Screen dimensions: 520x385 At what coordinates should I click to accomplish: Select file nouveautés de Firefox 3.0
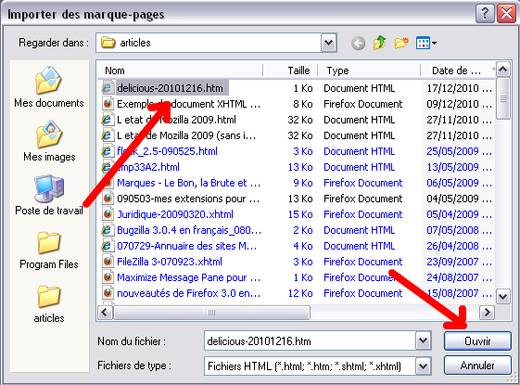coord(189,293)
